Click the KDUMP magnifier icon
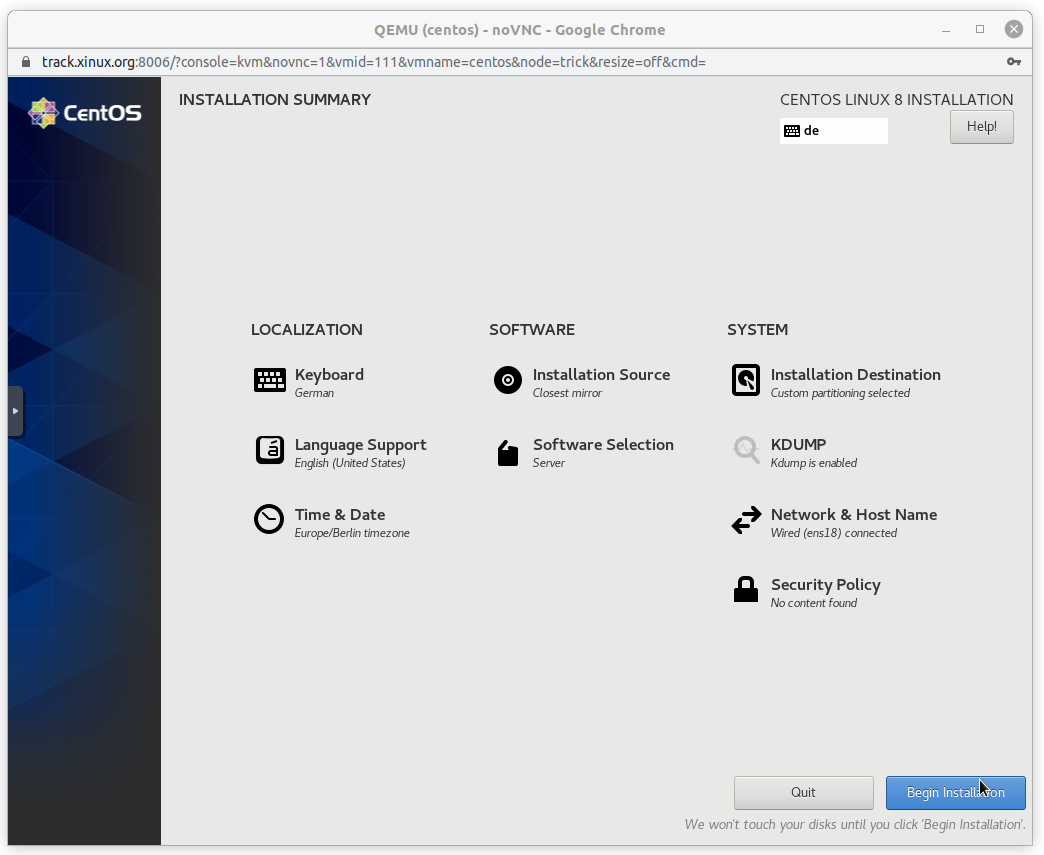The height and width of the screenshot is (855, 1044). (x=746, y=450)
